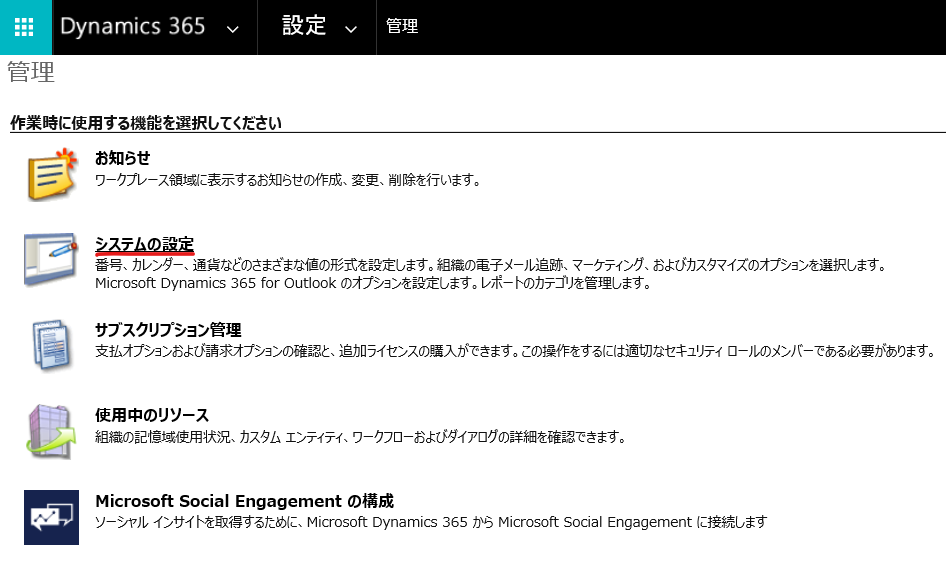
Task: Click the description starting ソーシャル インサイトを取得
Action: pyautogui.click(x=431, y=522)
